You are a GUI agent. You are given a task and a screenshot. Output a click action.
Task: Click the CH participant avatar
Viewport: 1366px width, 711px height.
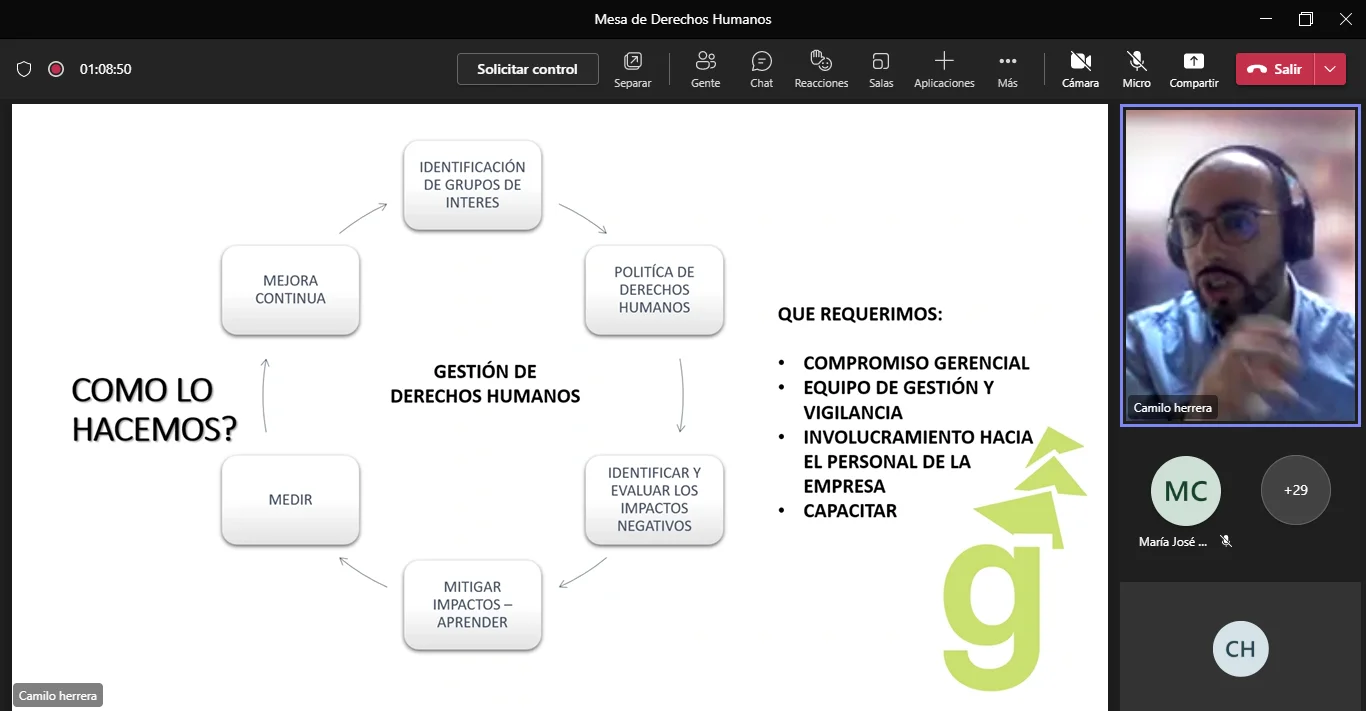click(x=1240, y=649)
